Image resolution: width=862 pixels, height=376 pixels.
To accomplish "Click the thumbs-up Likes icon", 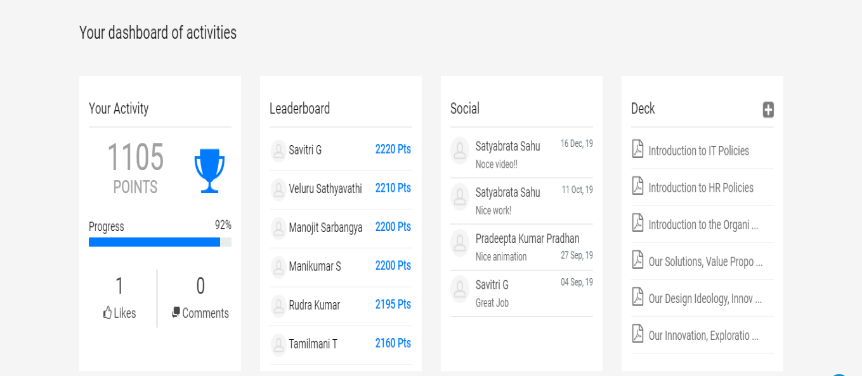I will pyautogui.click(x=107, y=313).
